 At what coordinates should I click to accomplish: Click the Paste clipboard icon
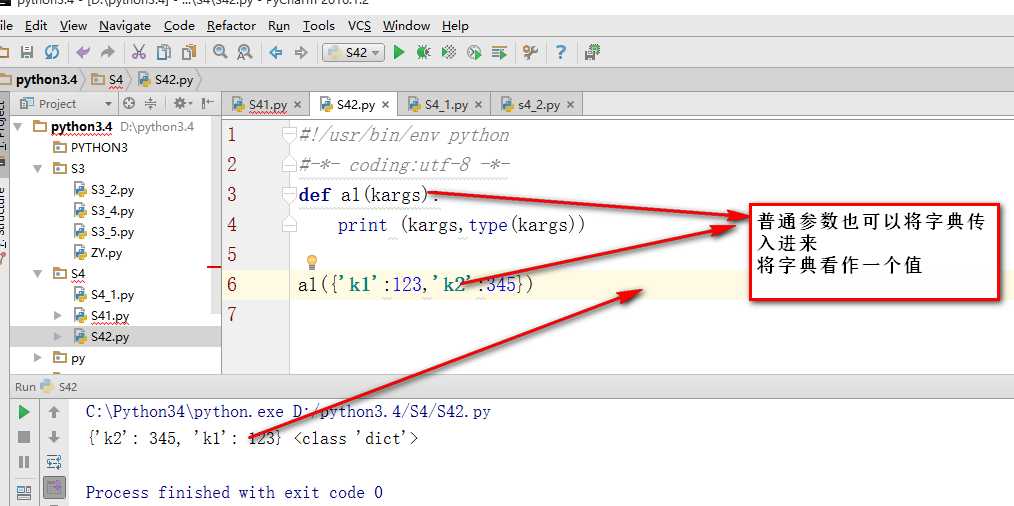point(189,52)
